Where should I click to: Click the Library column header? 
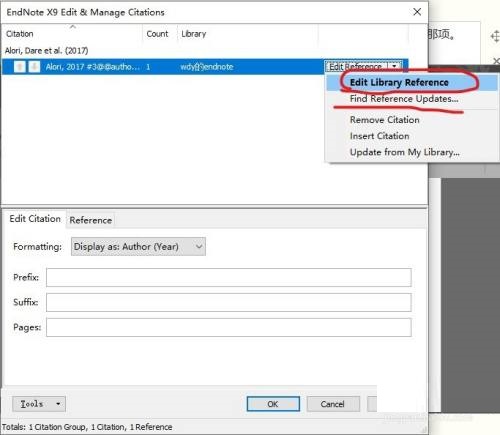coord(247,34)
